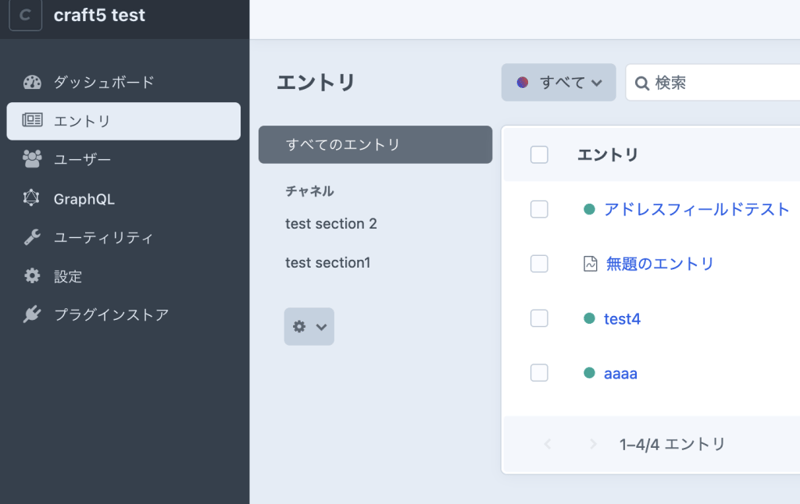This screenshot has height=504, width=800.
Task: Click the Users group icon
Action: point(32,159)
